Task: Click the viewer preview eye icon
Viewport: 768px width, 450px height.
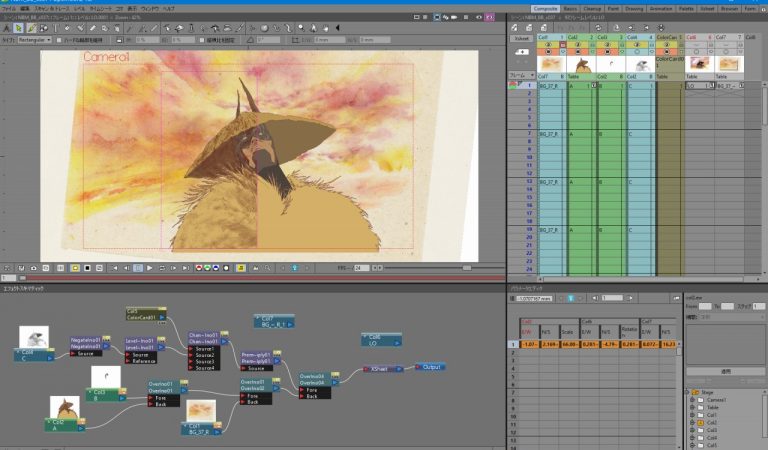Action: click(479, 17)
